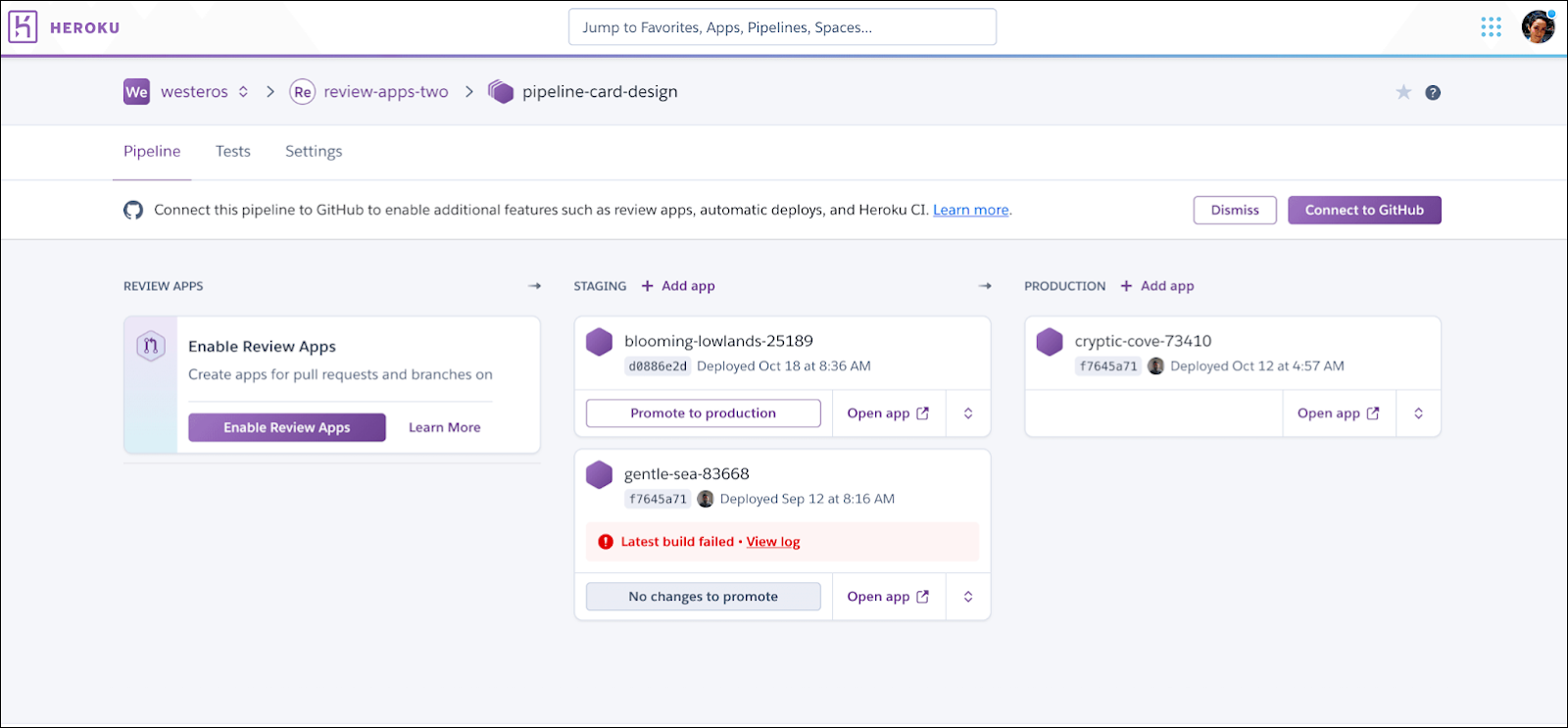
Task: Open the apps grid launcher icon
Action: (1491, 26)
